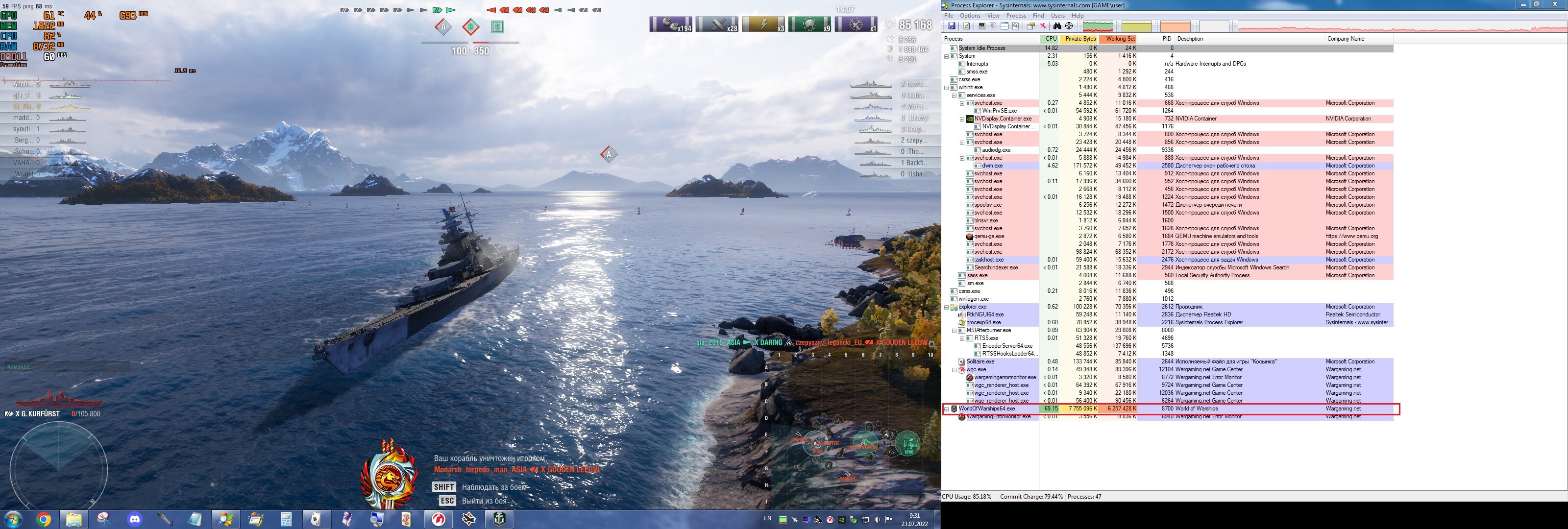
Task: Collapse the wgc.exe tree node
Action: (955, 370)
